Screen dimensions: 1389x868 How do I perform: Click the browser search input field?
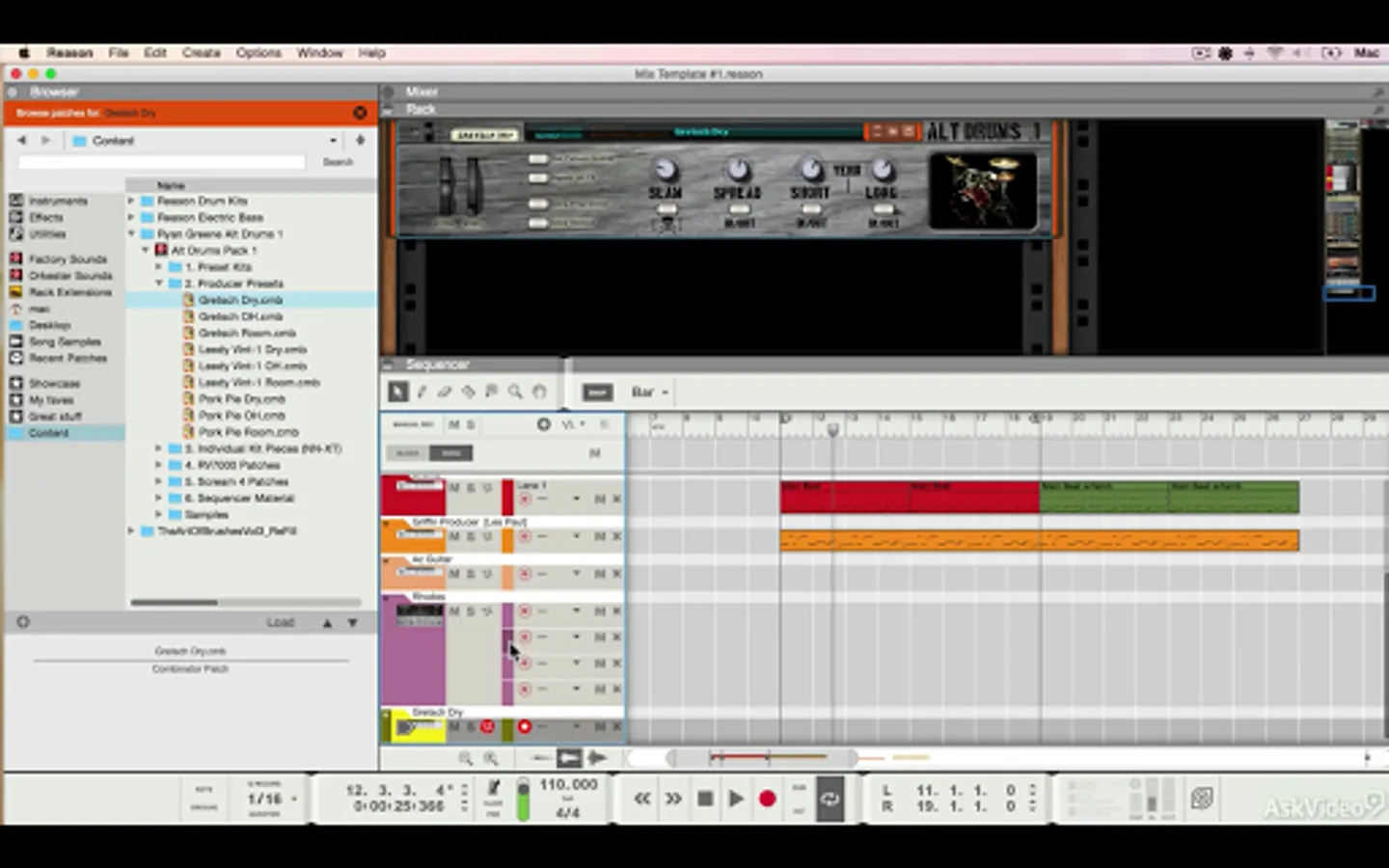click(x=162, y=162)
